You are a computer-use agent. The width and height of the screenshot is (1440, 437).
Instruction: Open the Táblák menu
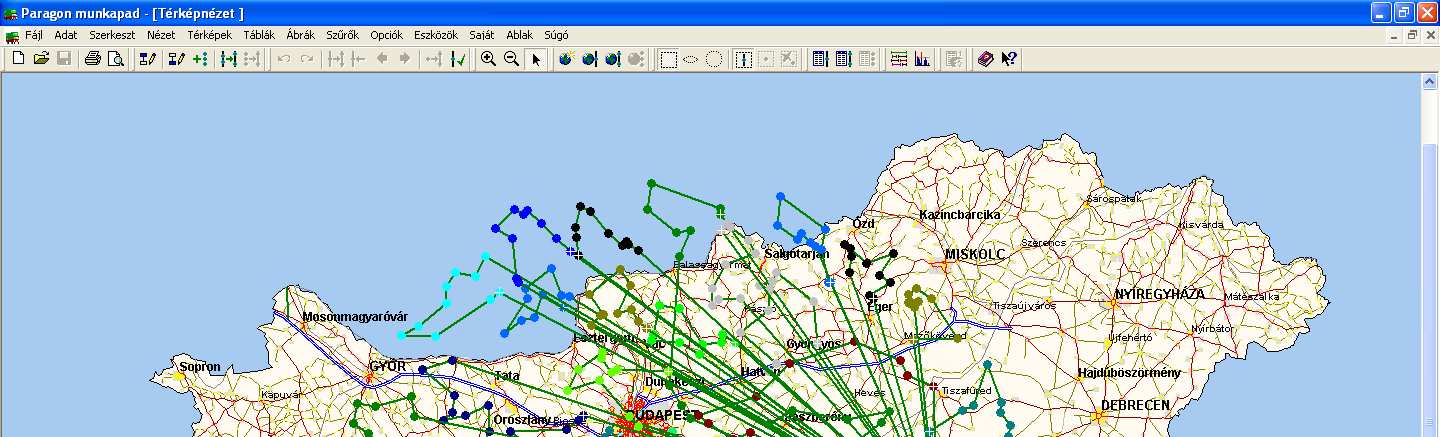[260, 35]
